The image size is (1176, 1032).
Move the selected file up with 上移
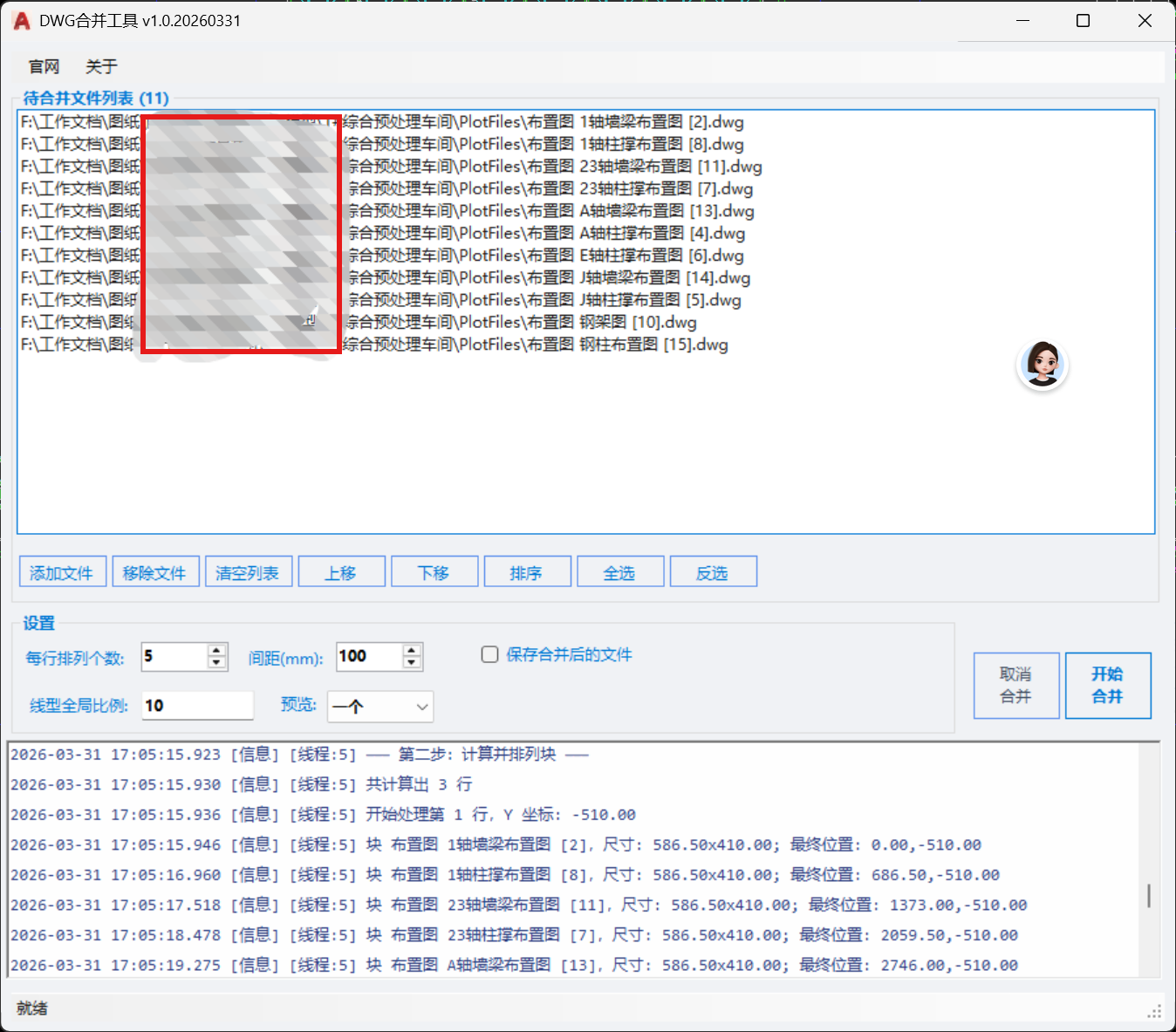click(341, 572)
